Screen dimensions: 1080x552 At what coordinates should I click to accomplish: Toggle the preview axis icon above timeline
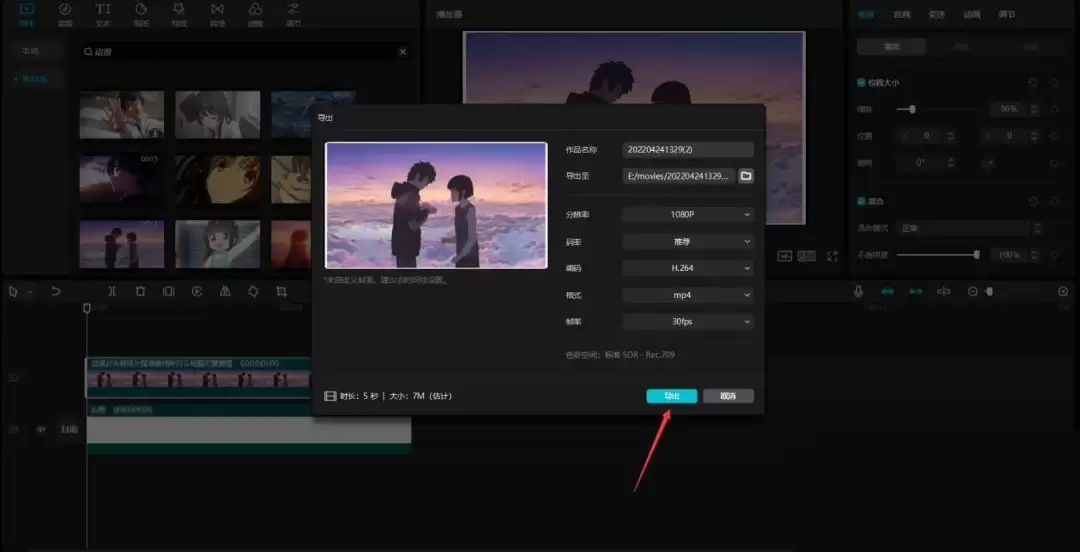click(944, 292)
